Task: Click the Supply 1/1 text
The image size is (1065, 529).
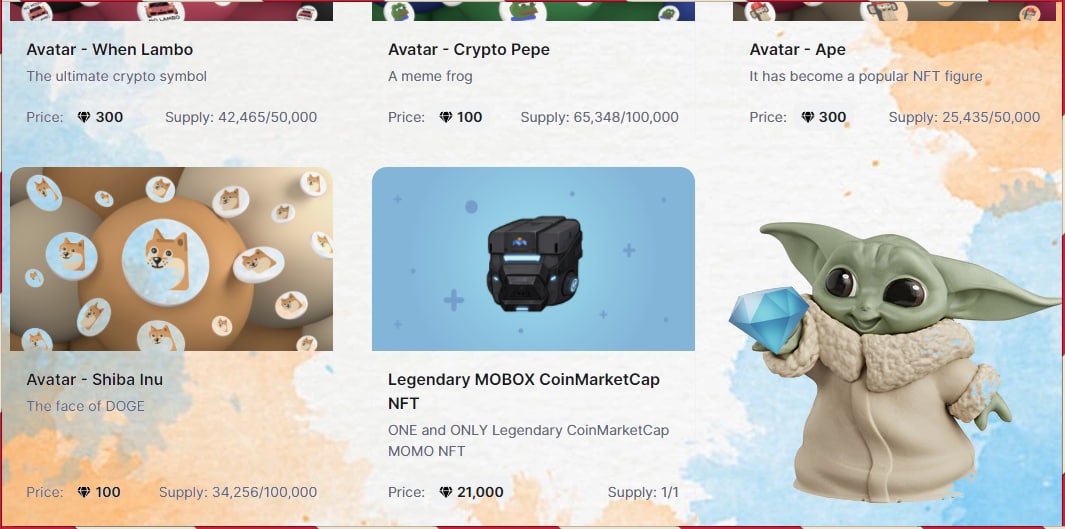Action: (x=643, y=492)
